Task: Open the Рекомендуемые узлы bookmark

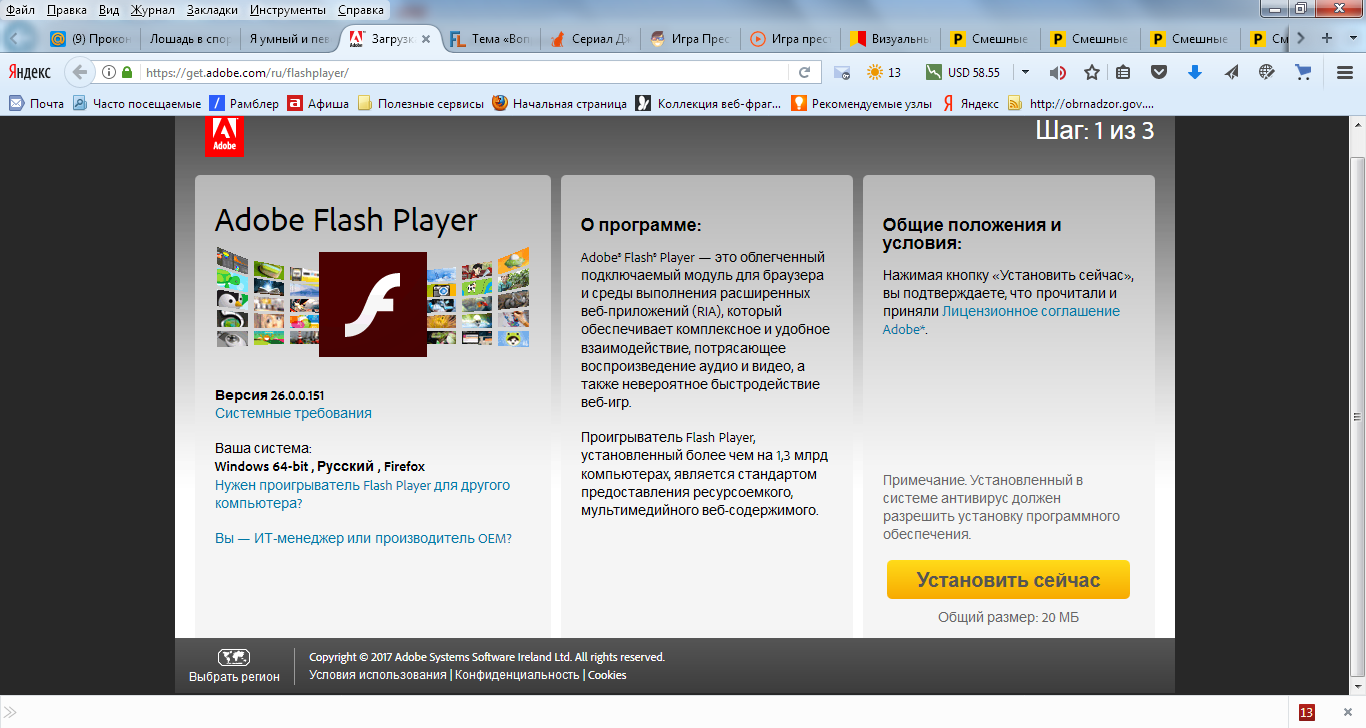Action: [x=862, y=103]
